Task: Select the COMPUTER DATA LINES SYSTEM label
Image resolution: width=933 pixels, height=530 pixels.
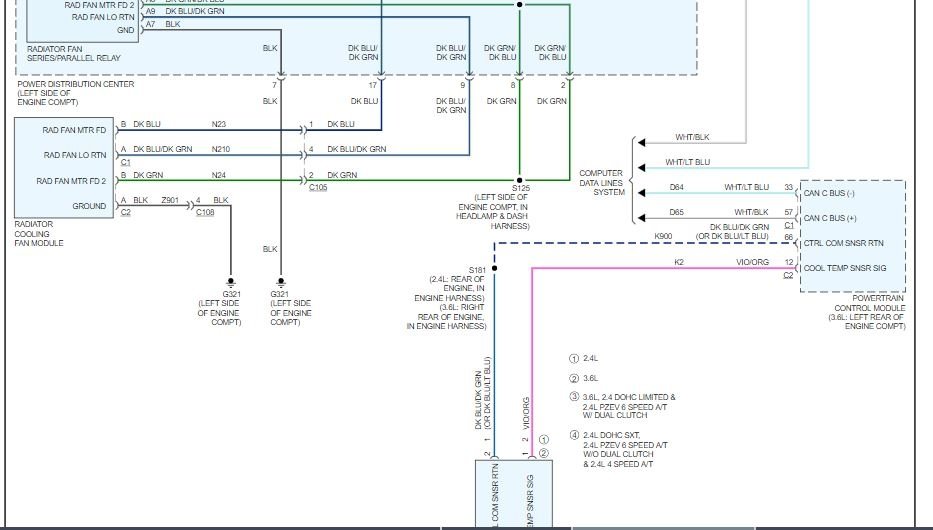Action: [602, 183]
